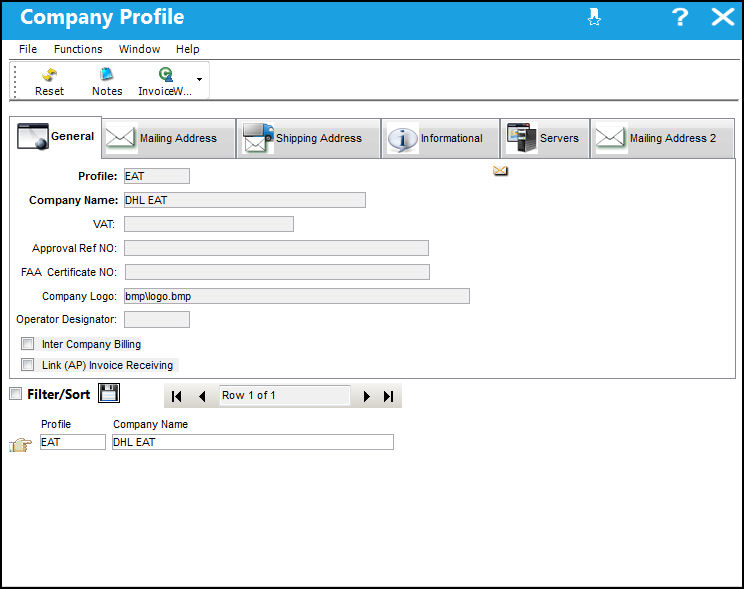Enable Inter Company Billing checkbox
Viewport: 744px width, 589px height.
point(28,343)
